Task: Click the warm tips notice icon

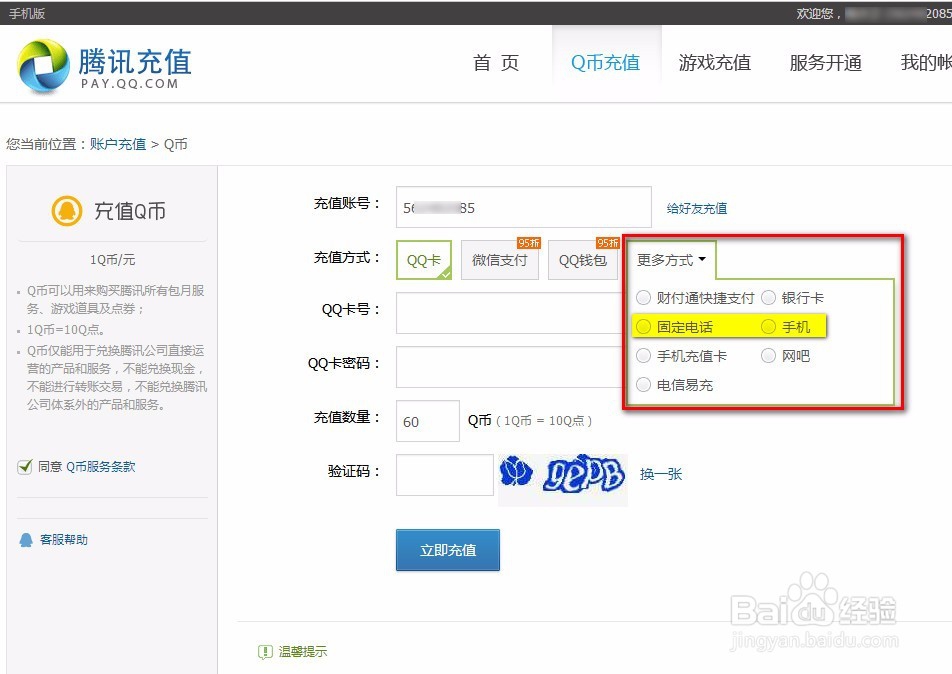Action: coord(265,652)
